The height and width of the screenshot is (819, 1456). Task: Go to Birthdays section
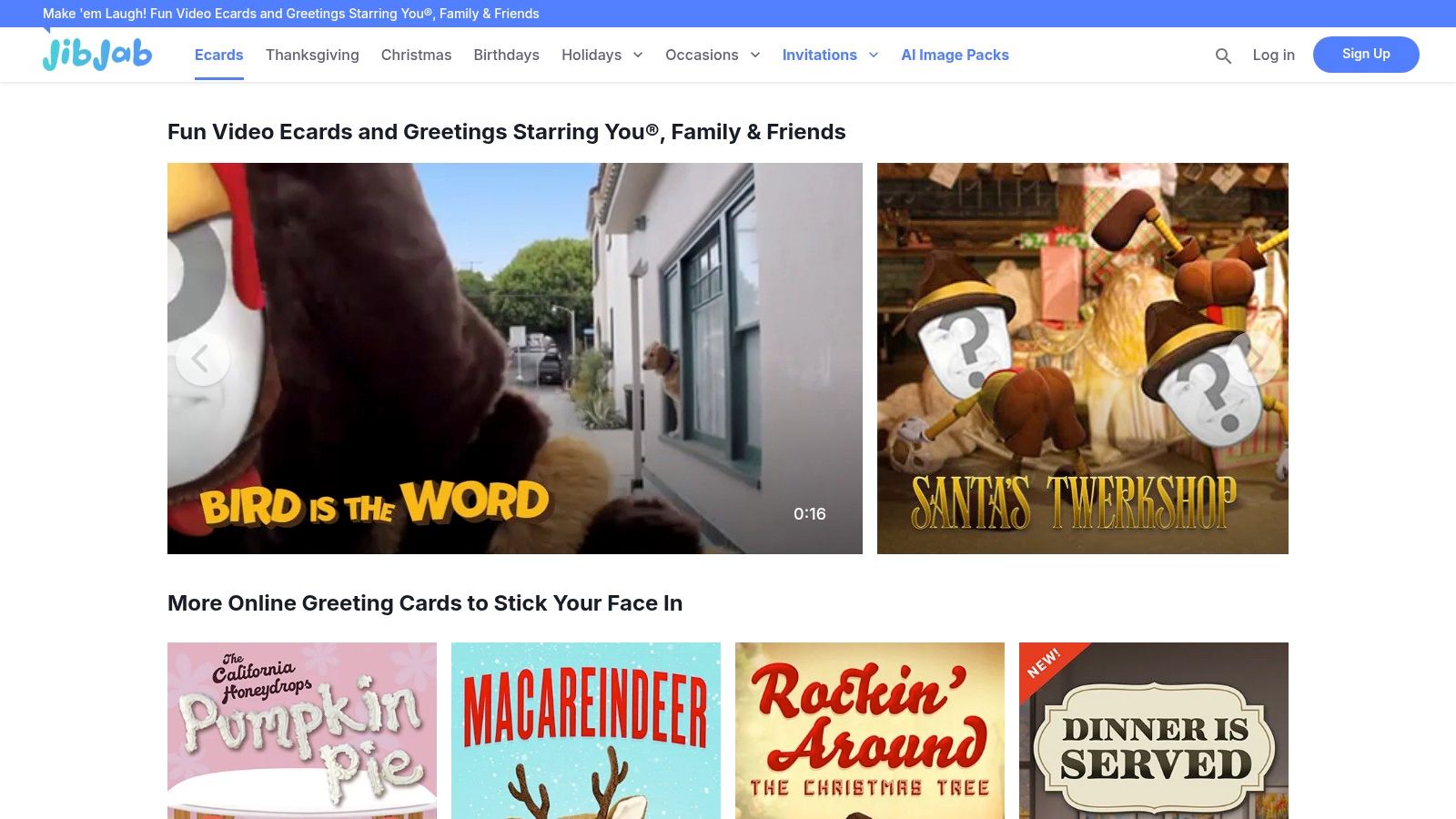[x=506, y=55]
